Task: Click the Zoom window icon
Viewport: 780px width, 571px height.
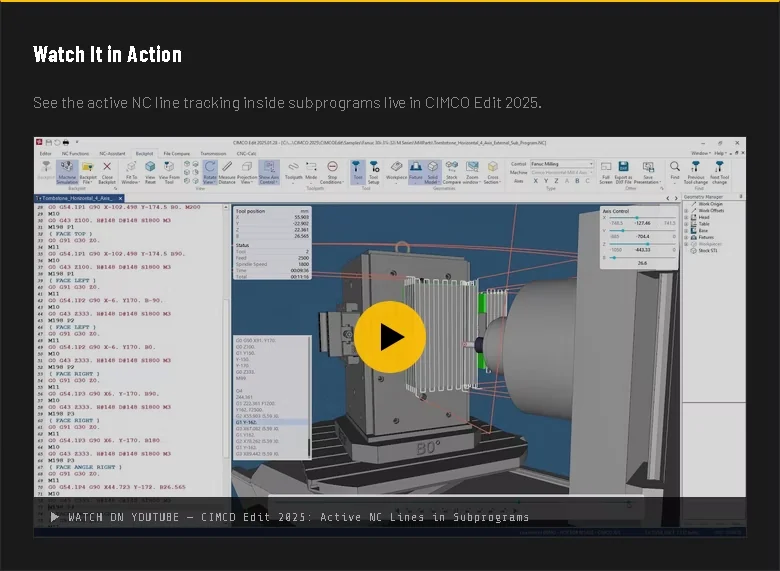Action: pyautogui.click(x=472, y=172)
